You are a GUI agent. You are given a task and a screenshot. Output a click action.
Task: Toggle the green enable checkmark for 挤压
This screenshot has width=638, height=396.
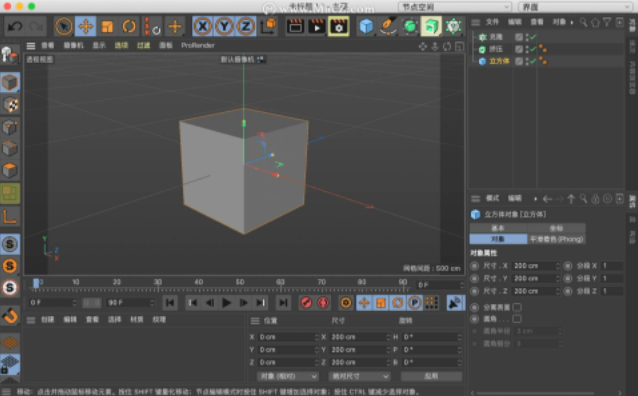533,49
